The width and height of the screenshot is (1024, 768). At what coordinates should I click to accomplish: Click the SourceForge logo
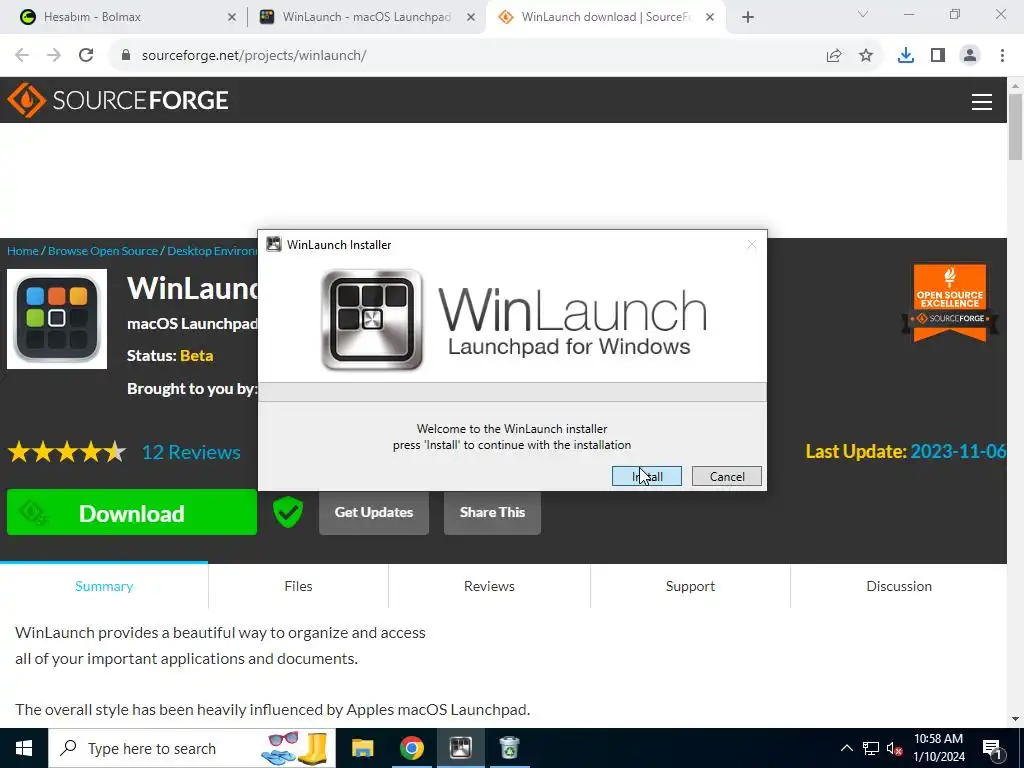(118, 100)
